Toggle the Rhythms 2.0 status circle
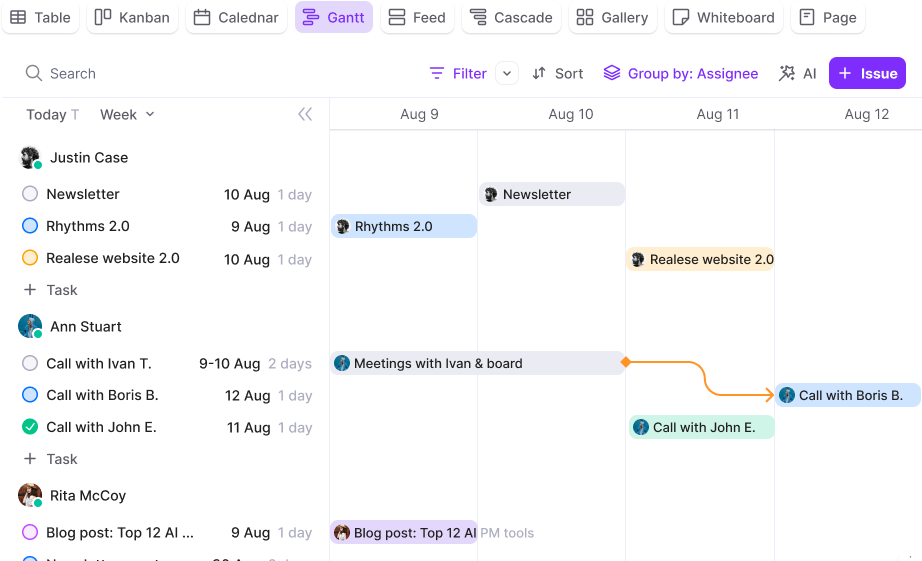Screen dimensions: 922x561 (x=30, y=226)
